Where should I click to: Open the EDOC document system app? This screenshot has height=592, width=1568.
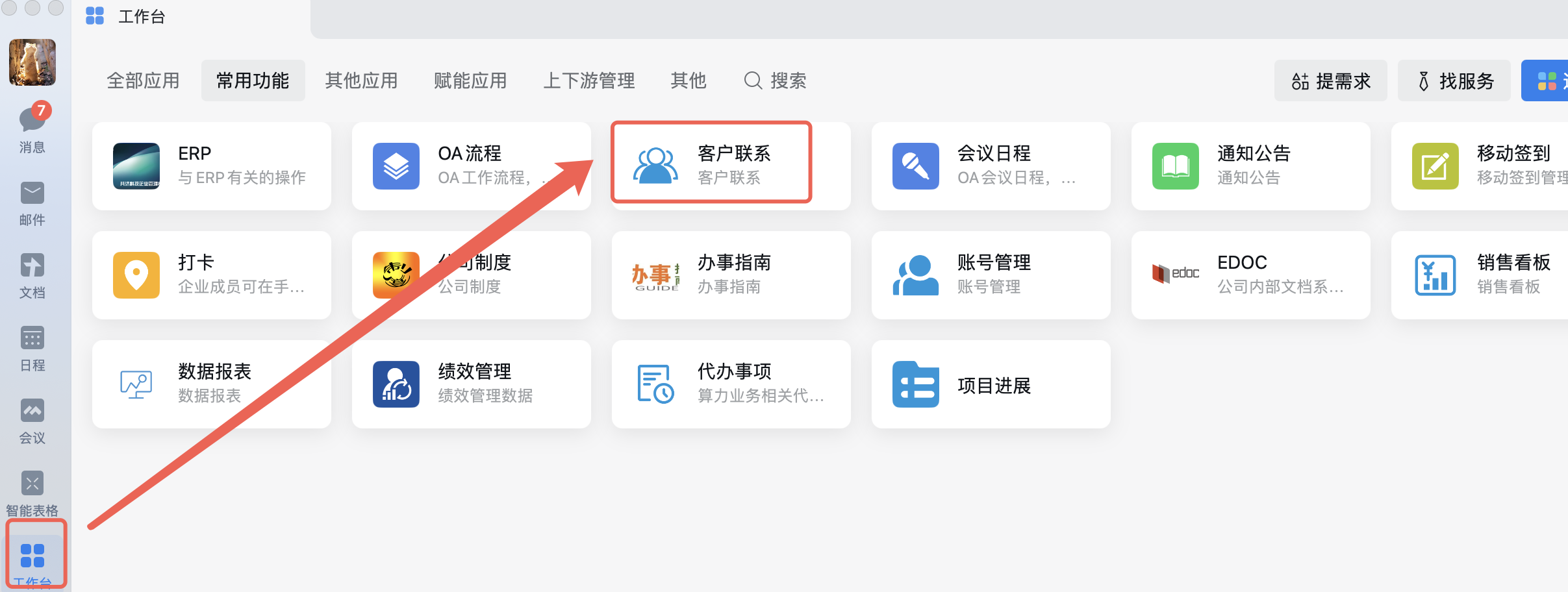[x=1176, y=275]
